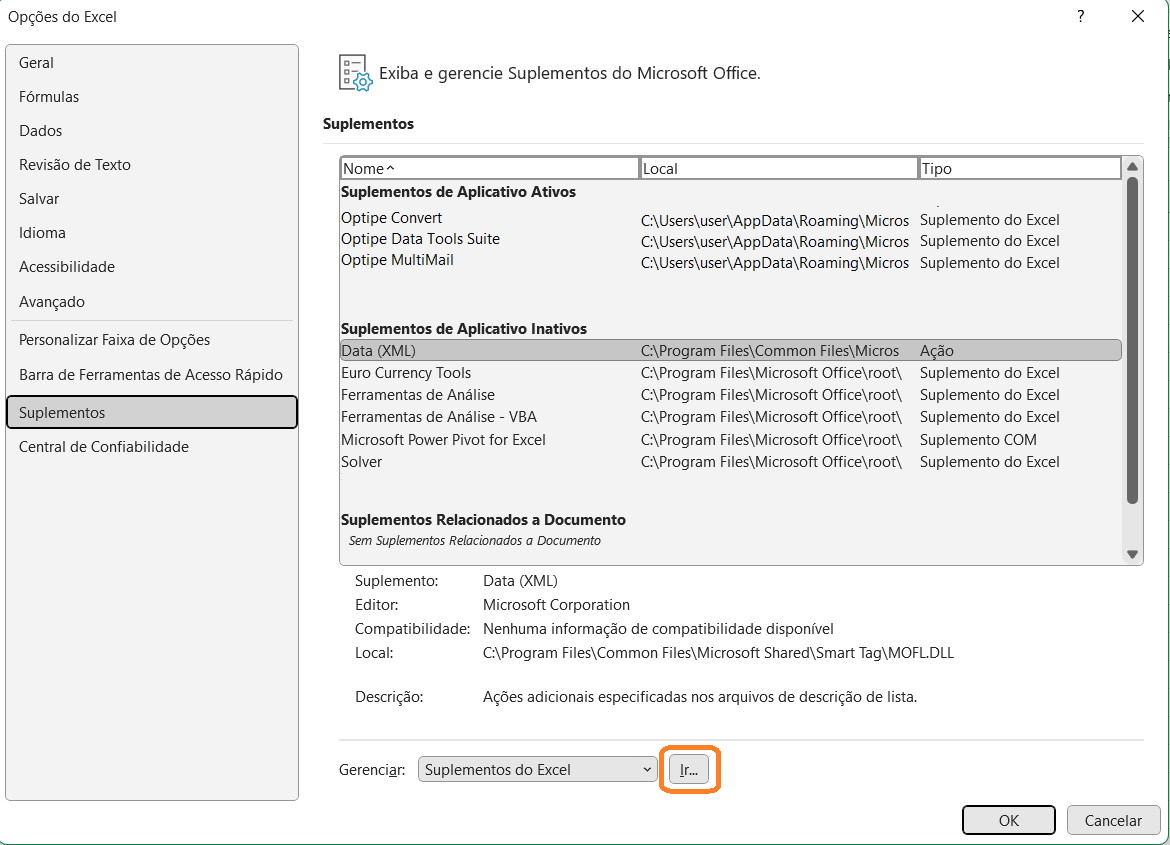Select the Ferramentas de Análise row

point(731,395)
